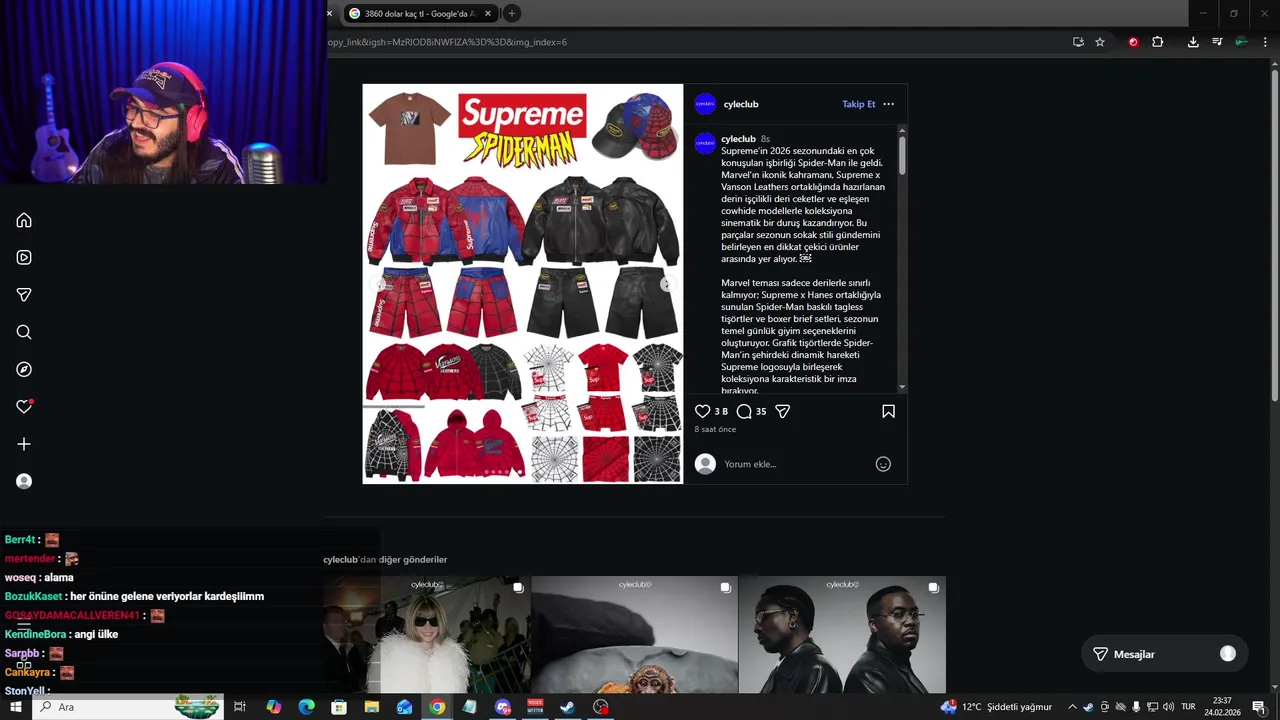This screenshot has height=720, width=1280.
Task: Open Steam from the taskbar
Action: pyautogui.click(x=567, y=707)
